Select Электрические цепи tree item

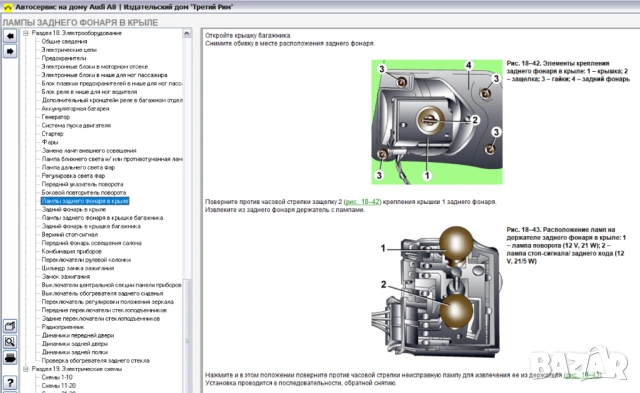[x=69, y=50]
